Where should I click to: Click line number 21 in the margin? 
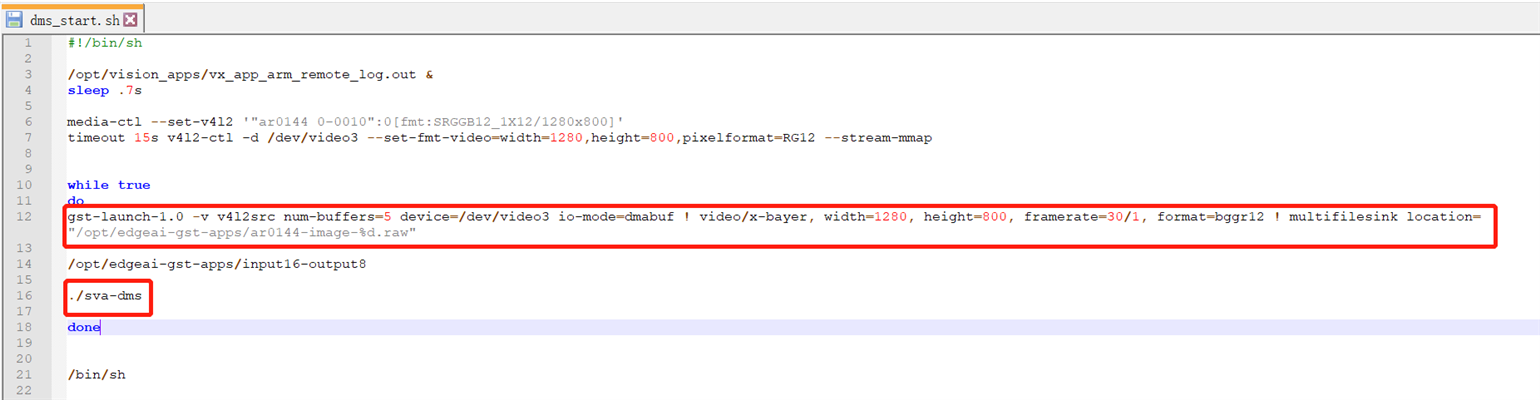[x=26, y=374]
